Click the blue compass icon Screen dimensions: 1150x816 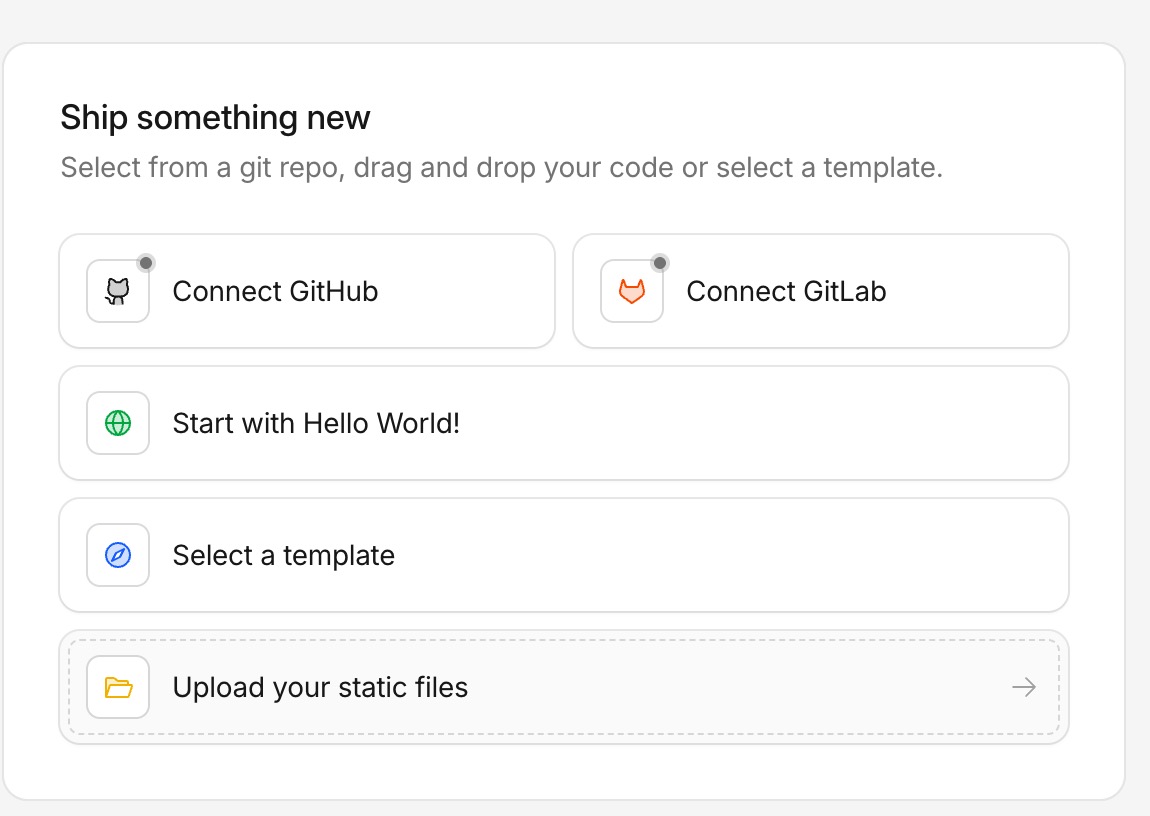118,555
